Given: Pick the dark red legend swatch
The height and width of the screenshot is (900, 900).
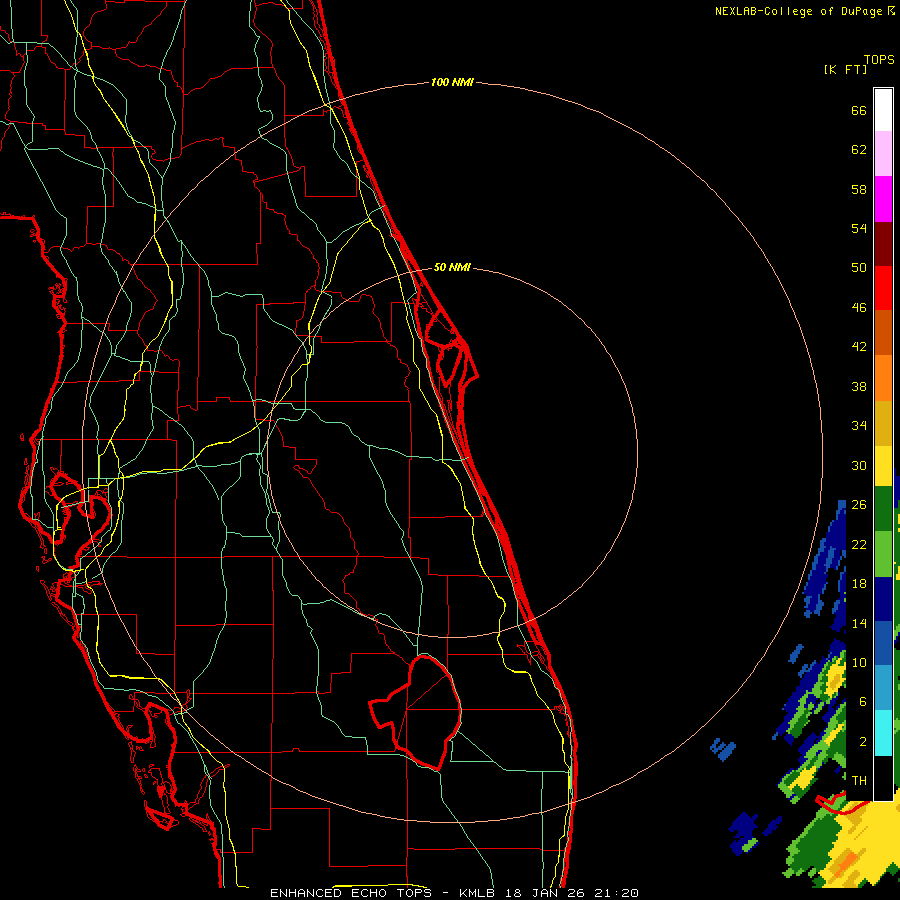Looking at the screenshot, I should coord(883,243).
